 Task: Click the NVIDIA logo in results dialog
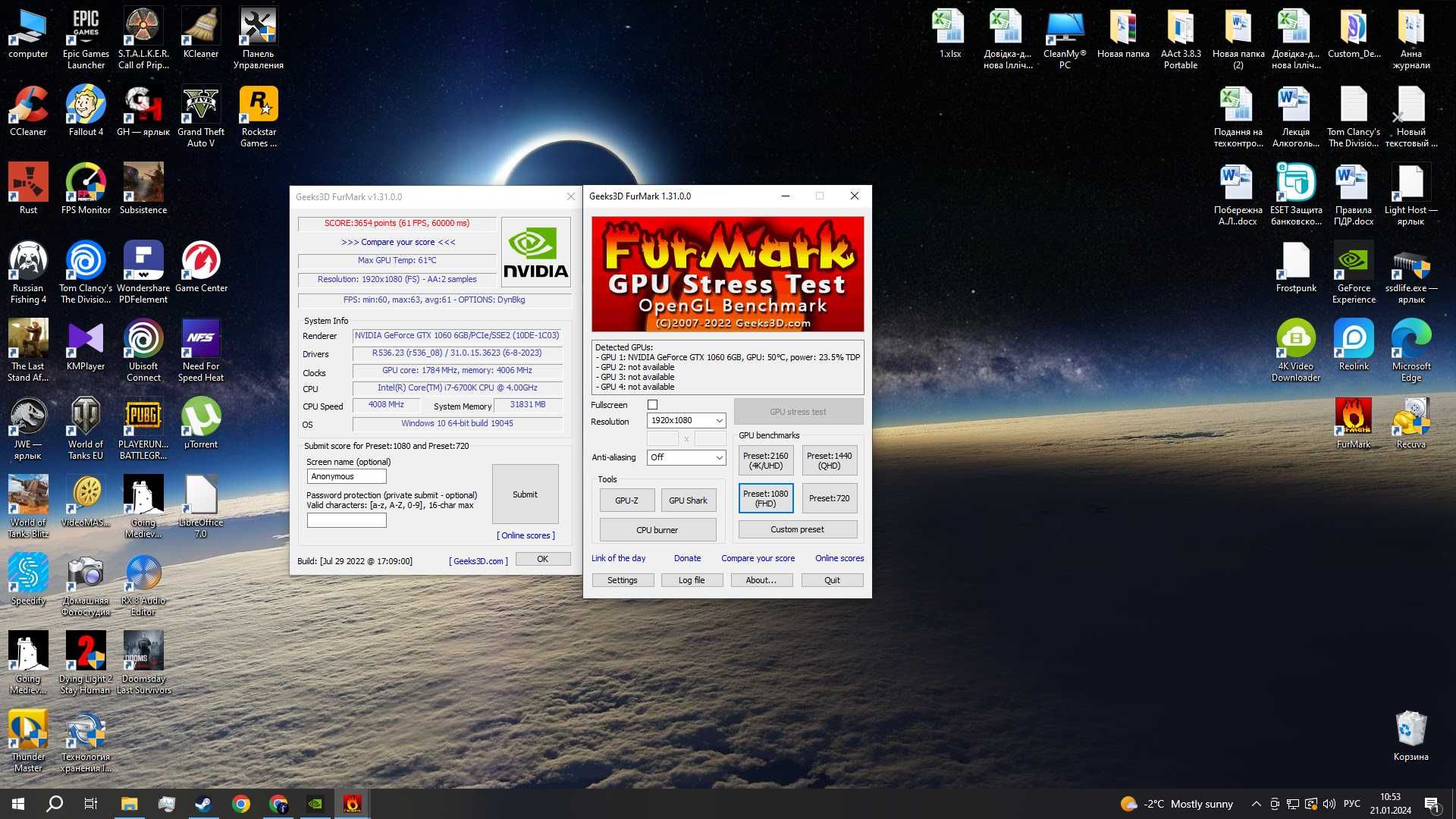(536, 252)
